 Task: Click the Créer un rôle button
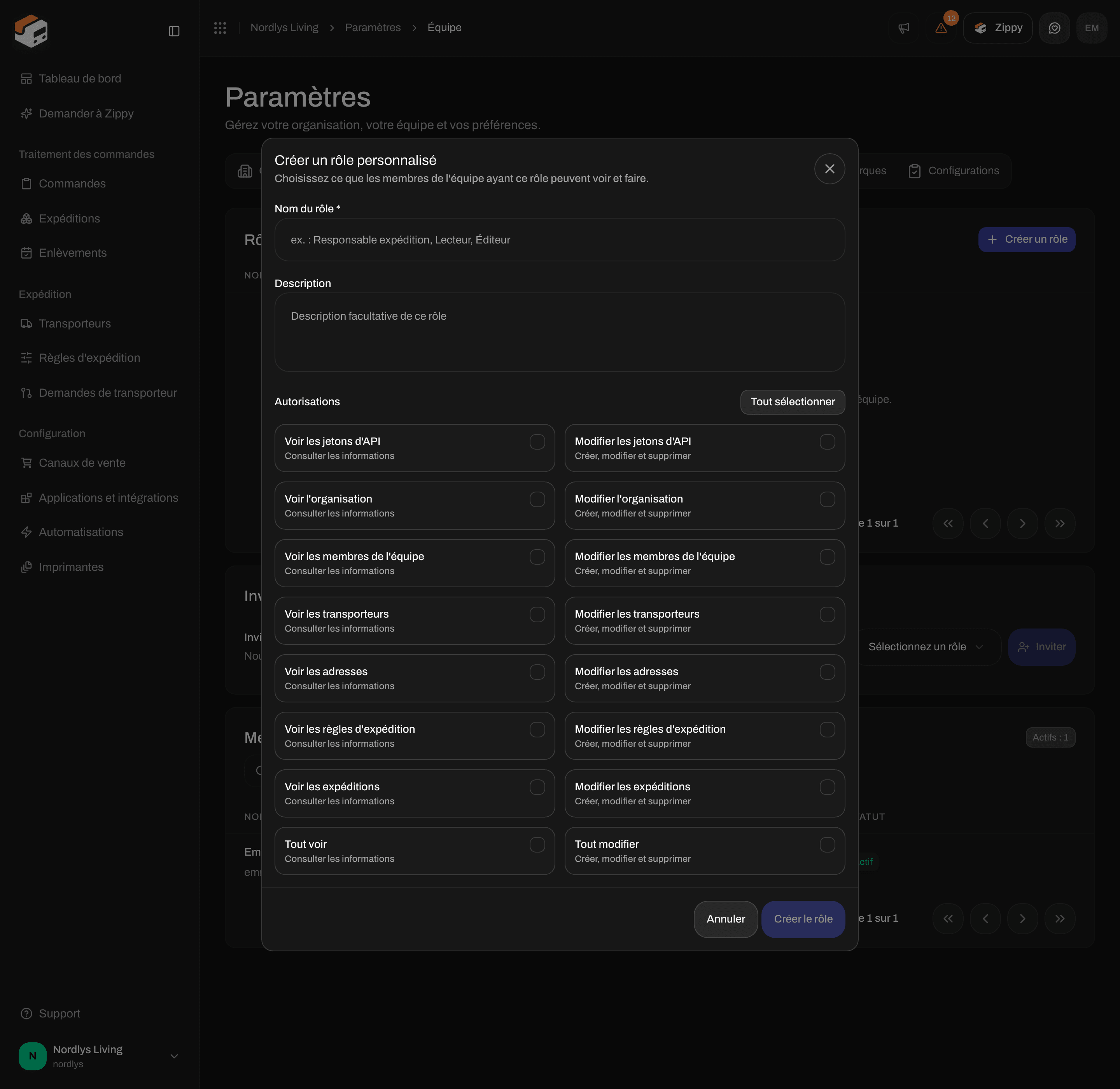coord(1027,239)
